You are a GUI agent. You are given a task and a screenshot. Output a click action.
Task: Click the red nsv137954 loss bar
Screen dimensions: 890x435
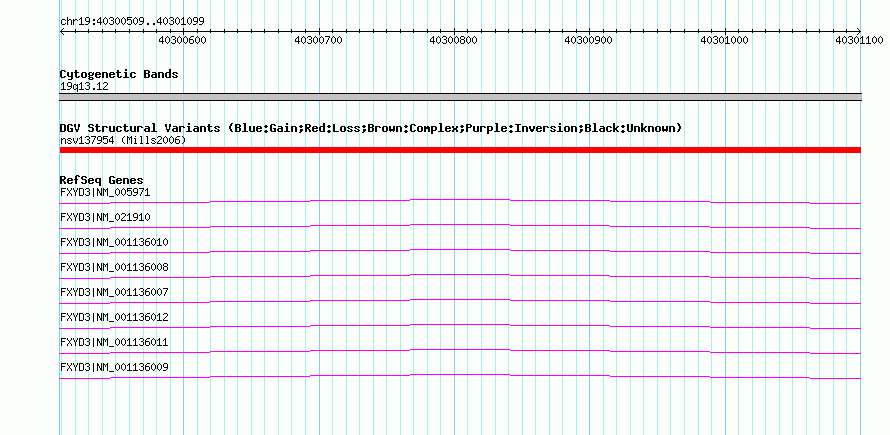tap(460, 150)
